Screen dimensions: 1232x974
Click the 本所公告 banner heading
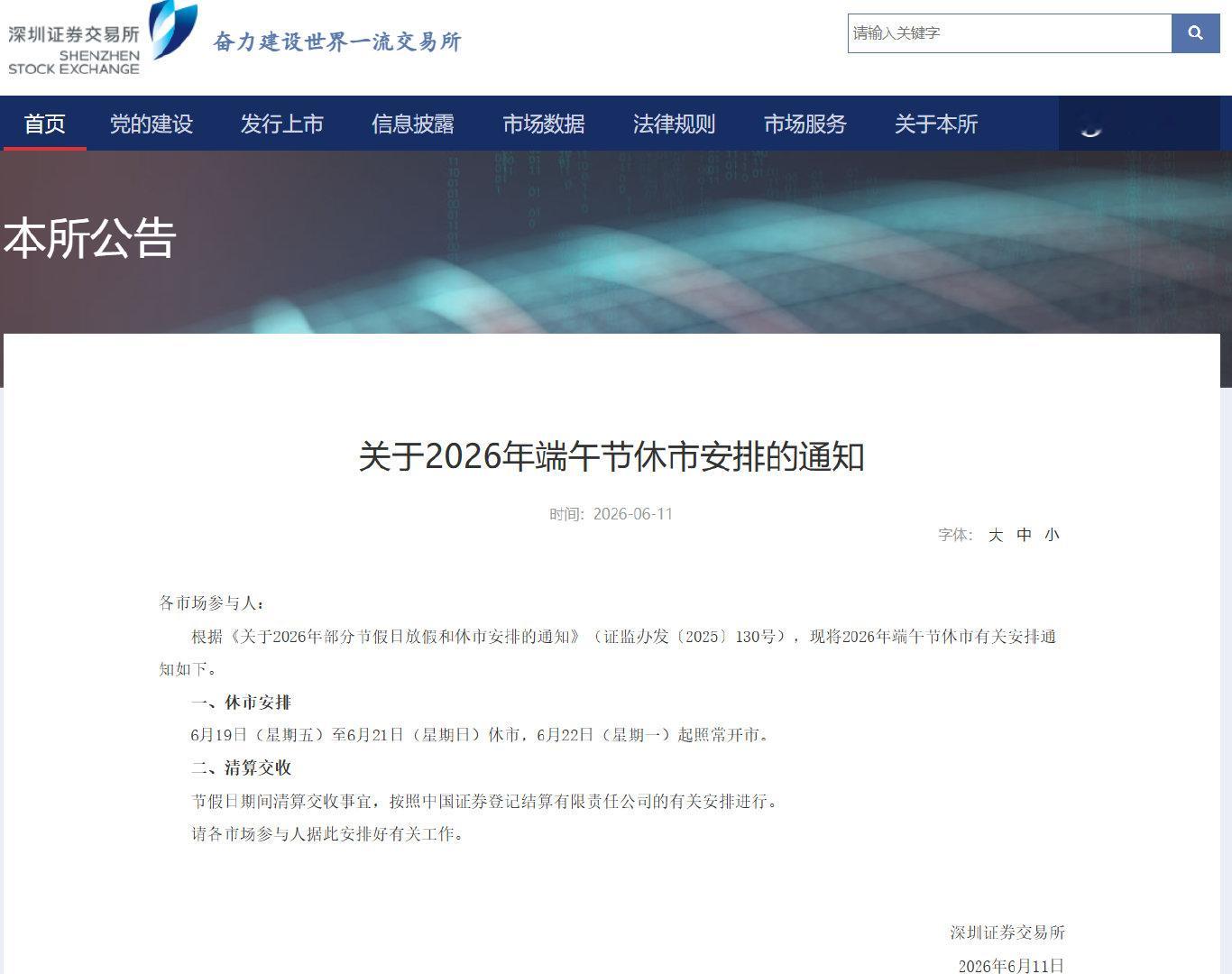[x=89, y=238]
